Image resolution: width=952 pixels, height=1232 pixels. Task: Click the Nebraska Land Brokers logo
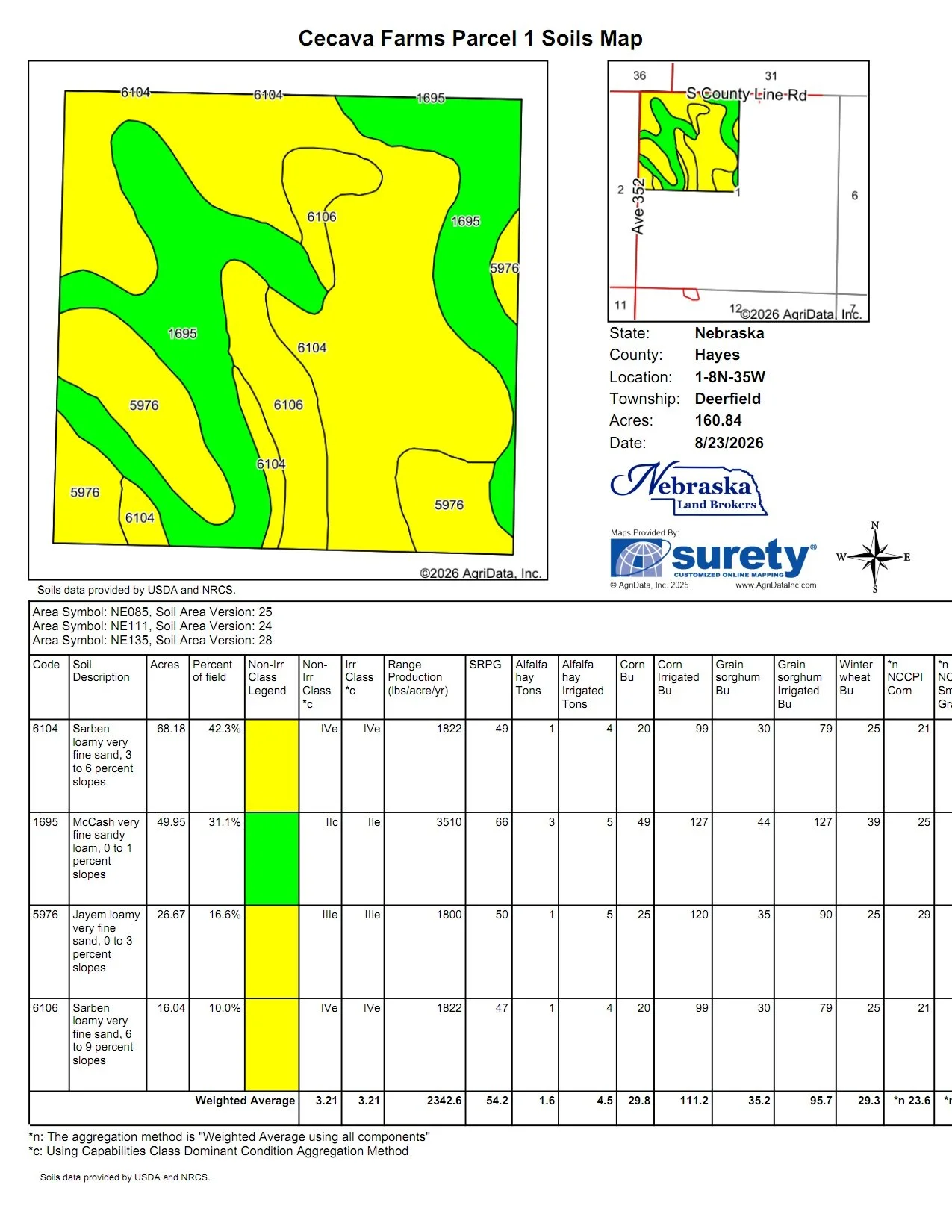688,489
